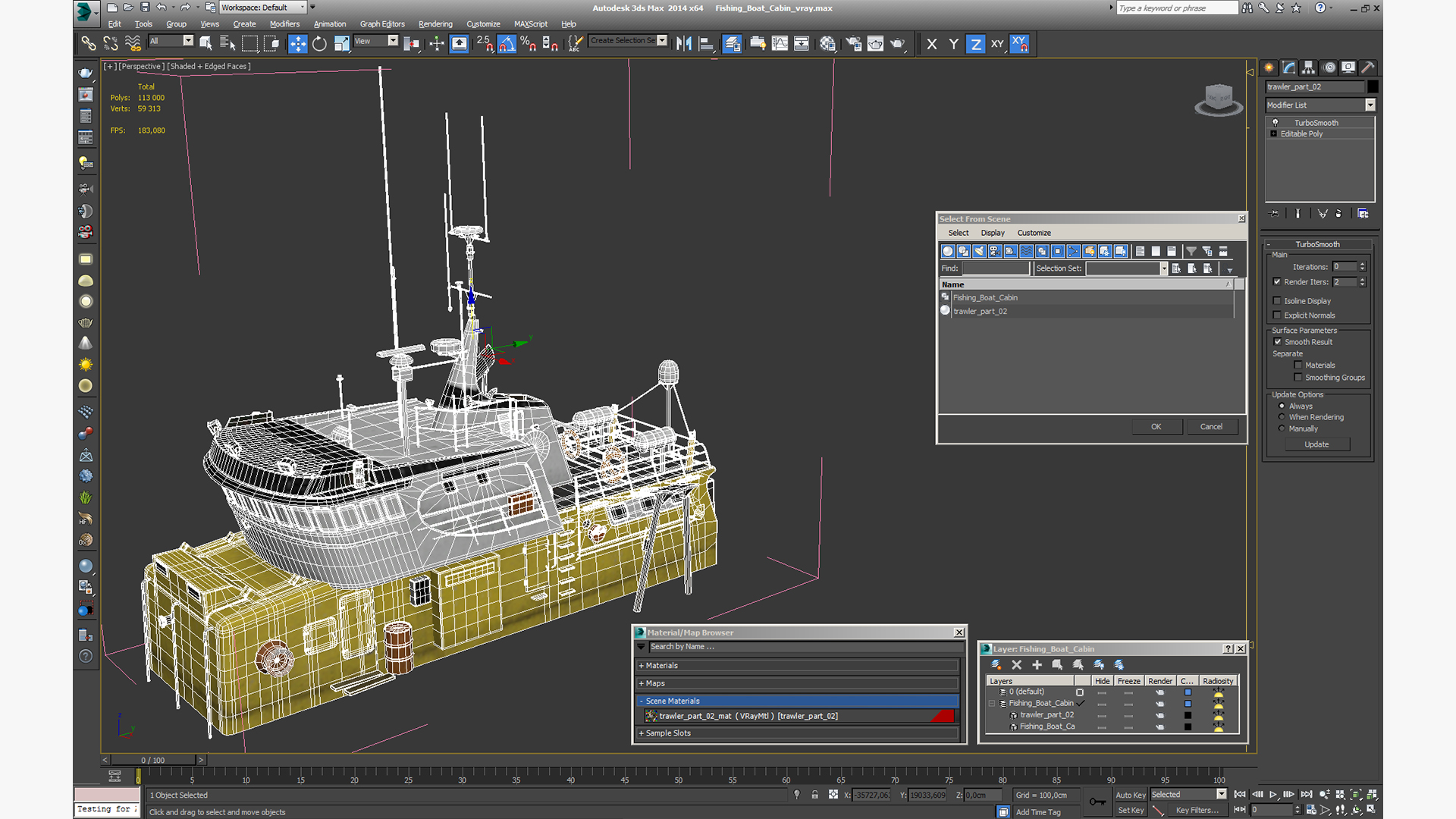Open the Workspace Default dropdown
Image resolution: width=1456 pixels, height=819 pixels.
click(263, 8)
